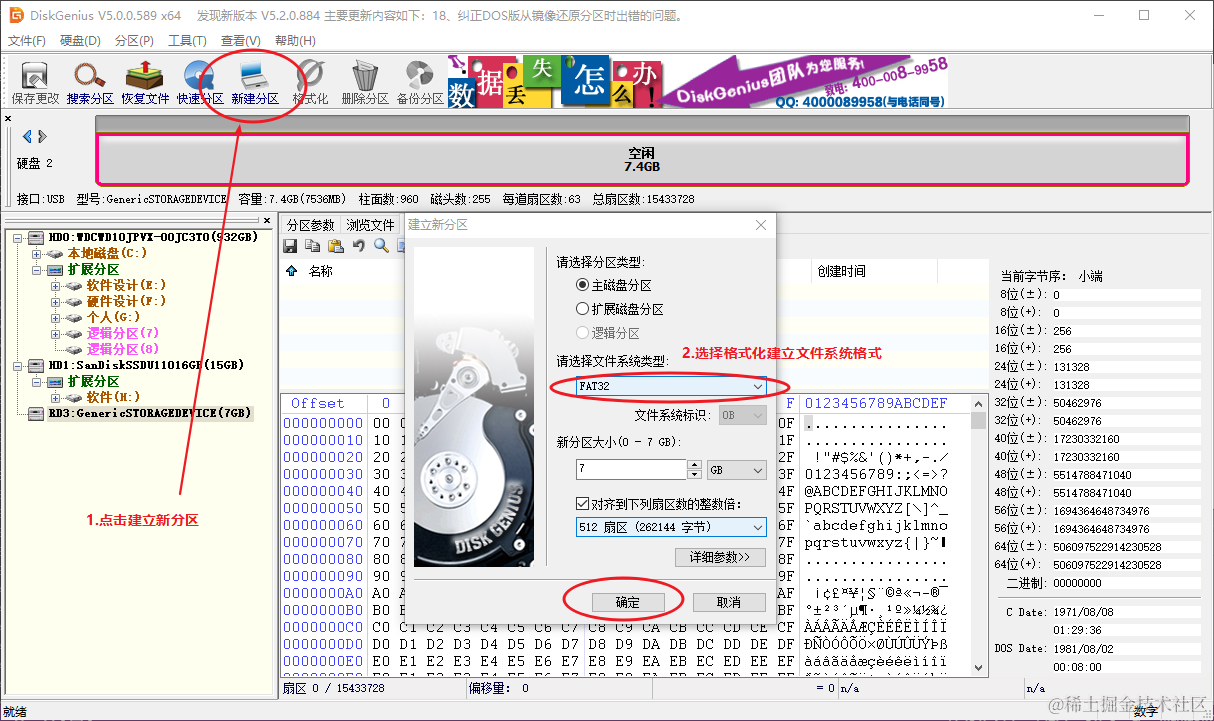
Task: Select 逻辑分区(8) in the disk tree
Action: [x=122, y=349]
